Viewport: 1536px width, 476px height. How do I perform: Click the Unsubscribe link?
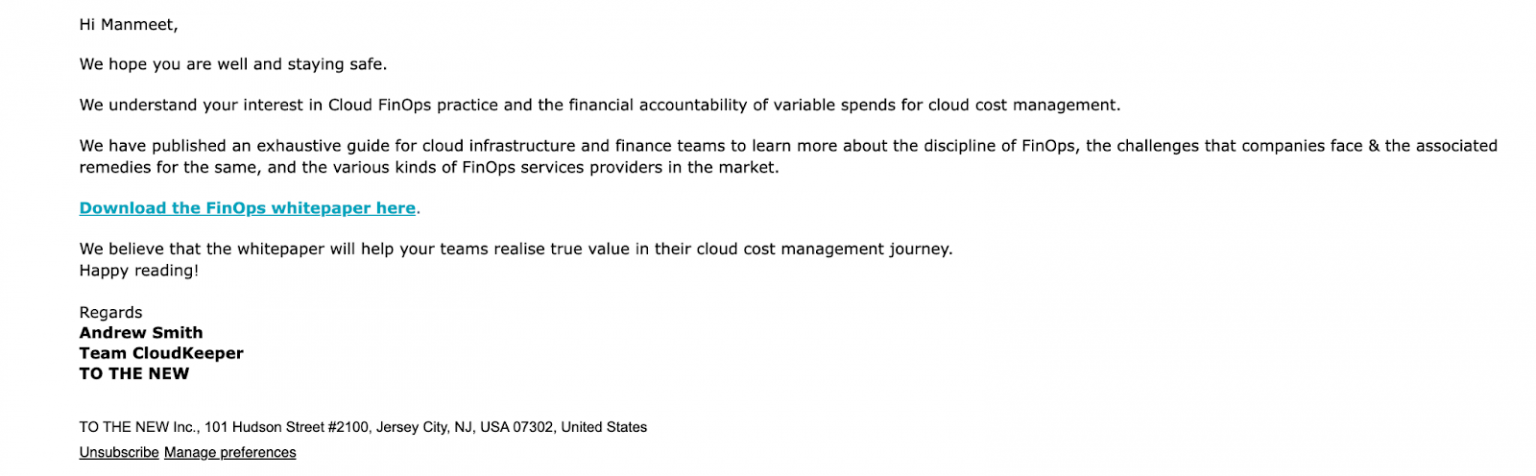pos(119,453)
